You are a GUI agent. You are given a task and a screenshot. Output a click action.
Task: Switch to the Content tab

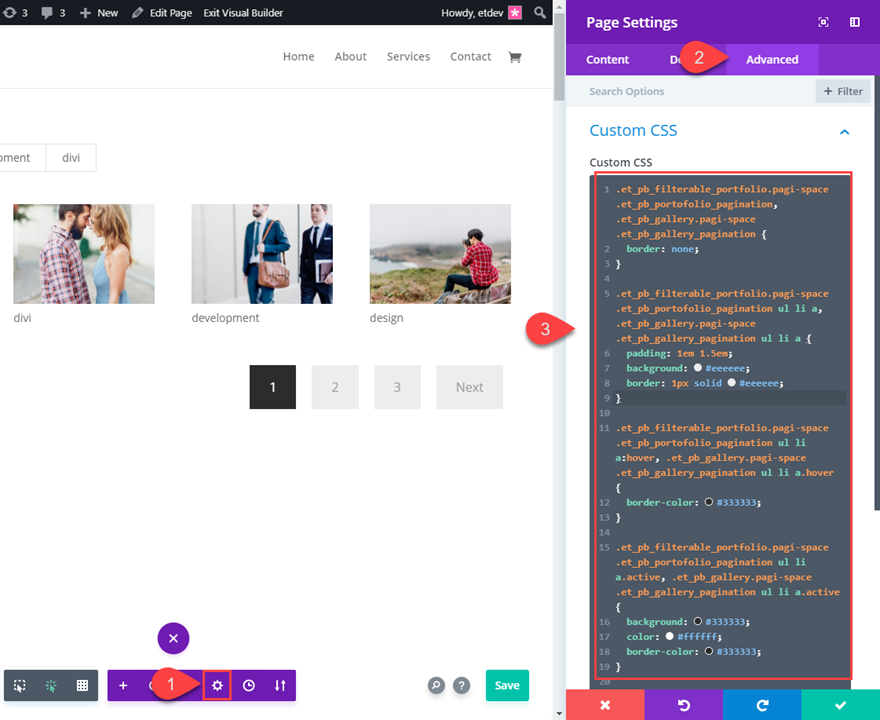click(x=607, y=59)
